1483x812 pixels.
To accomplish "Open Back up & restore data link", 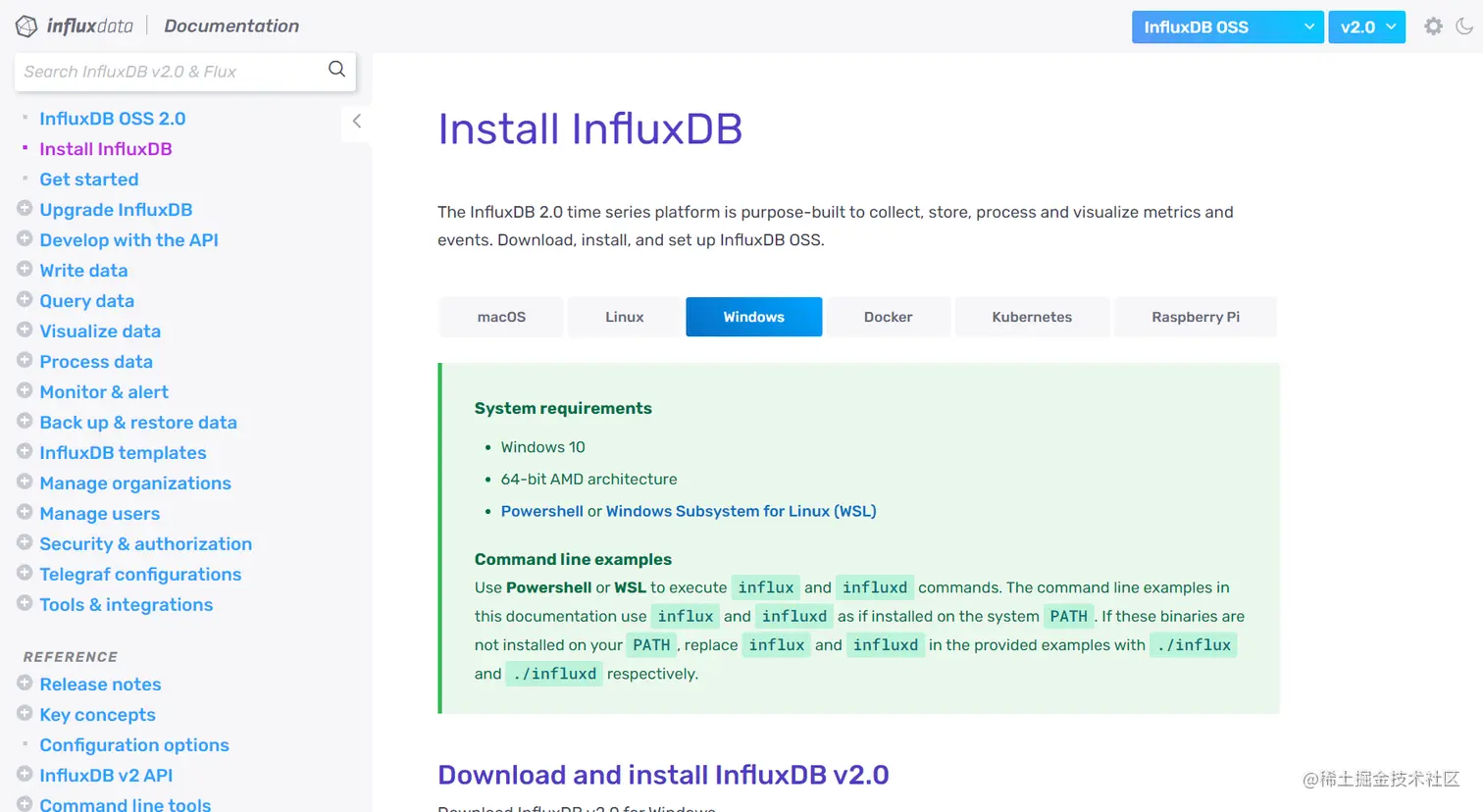I will pyautogui.click(x=138, y=423).
